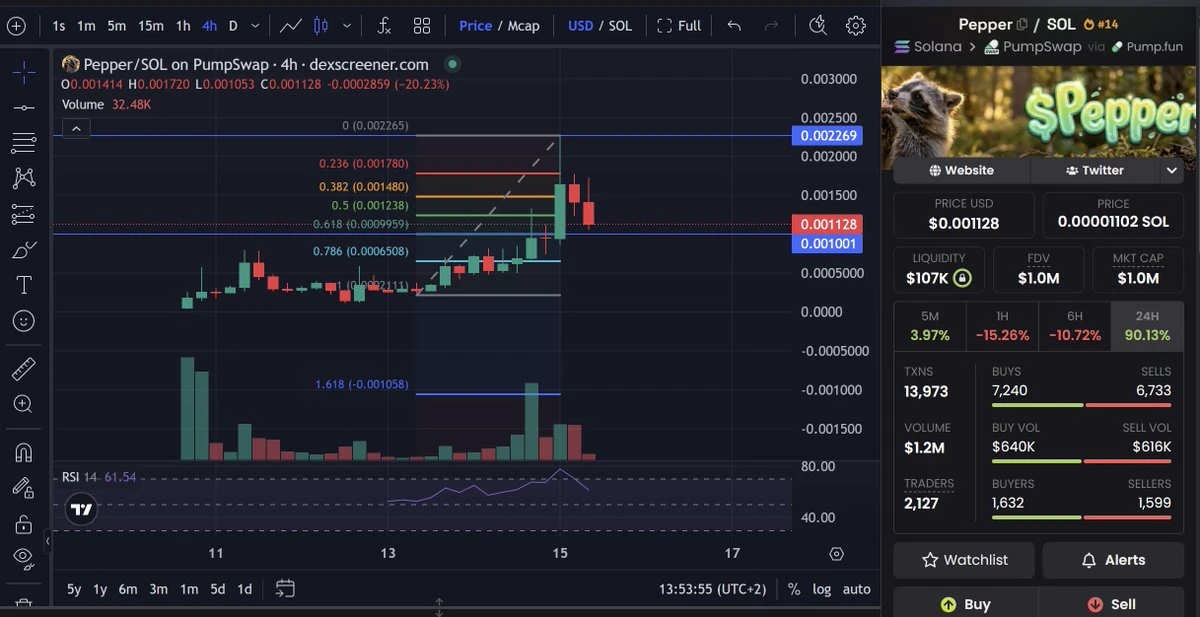Screen dimensions: 1200x617
Task: Open chart settings gear in top toolbar
Action: (856, 25)
